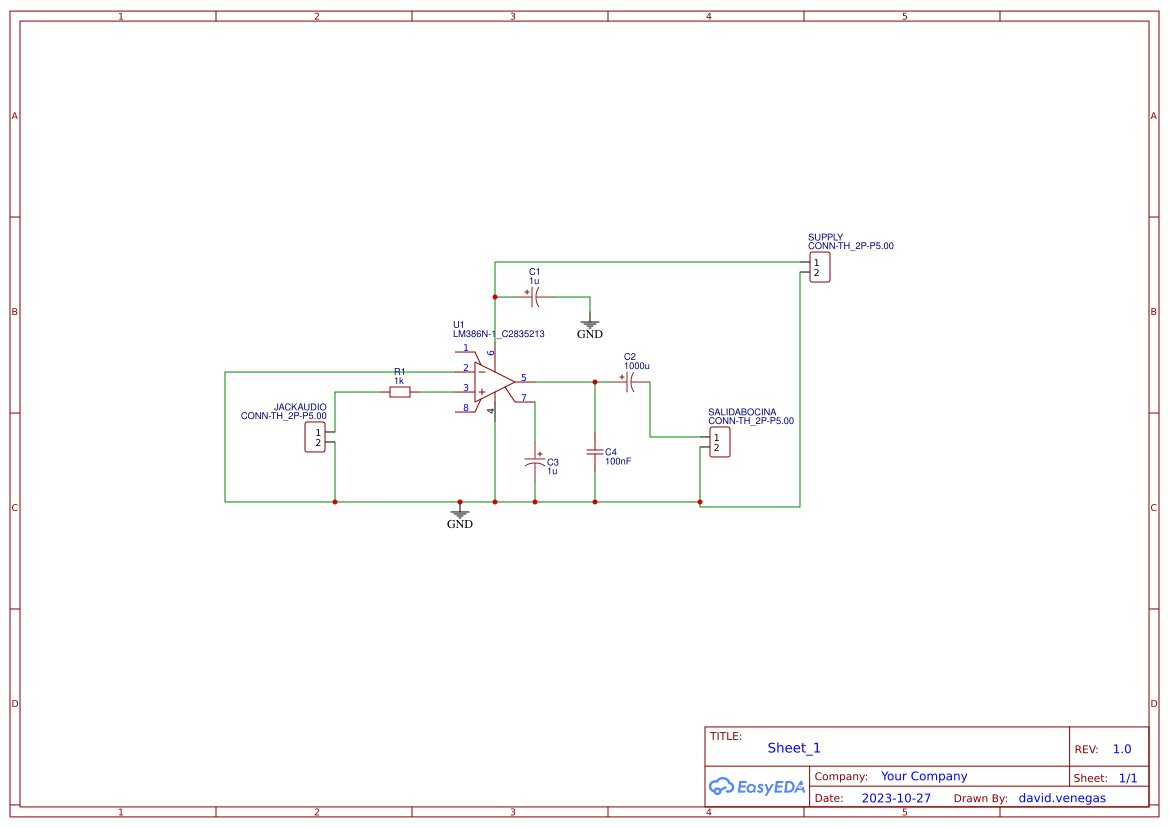1169x827 pixels.
Task: Click the date 2023-10-27 field
Action: 896,798
